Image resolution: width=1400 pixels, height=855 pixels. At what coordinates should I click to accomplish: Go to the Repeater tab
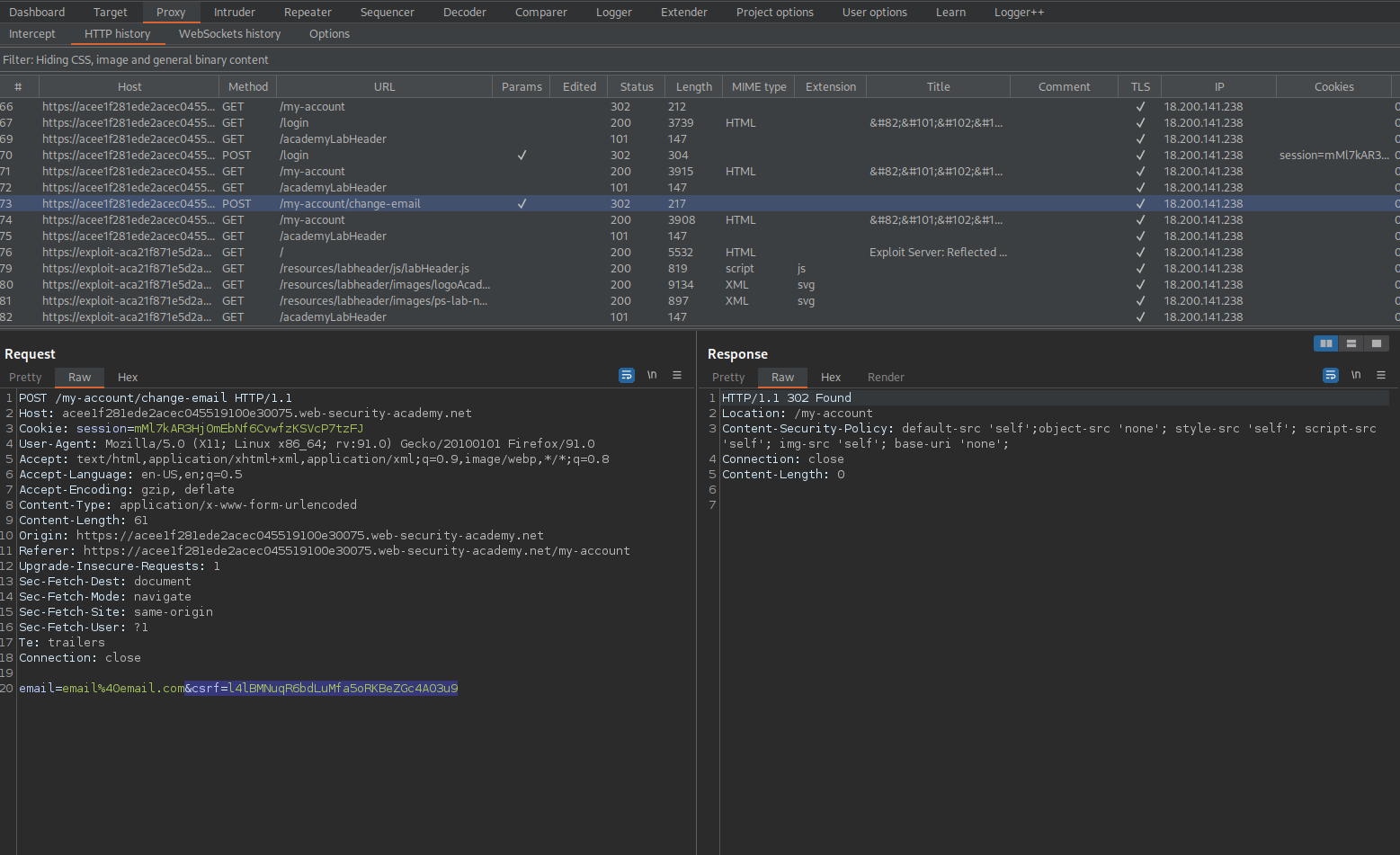[x=308, y=12]
